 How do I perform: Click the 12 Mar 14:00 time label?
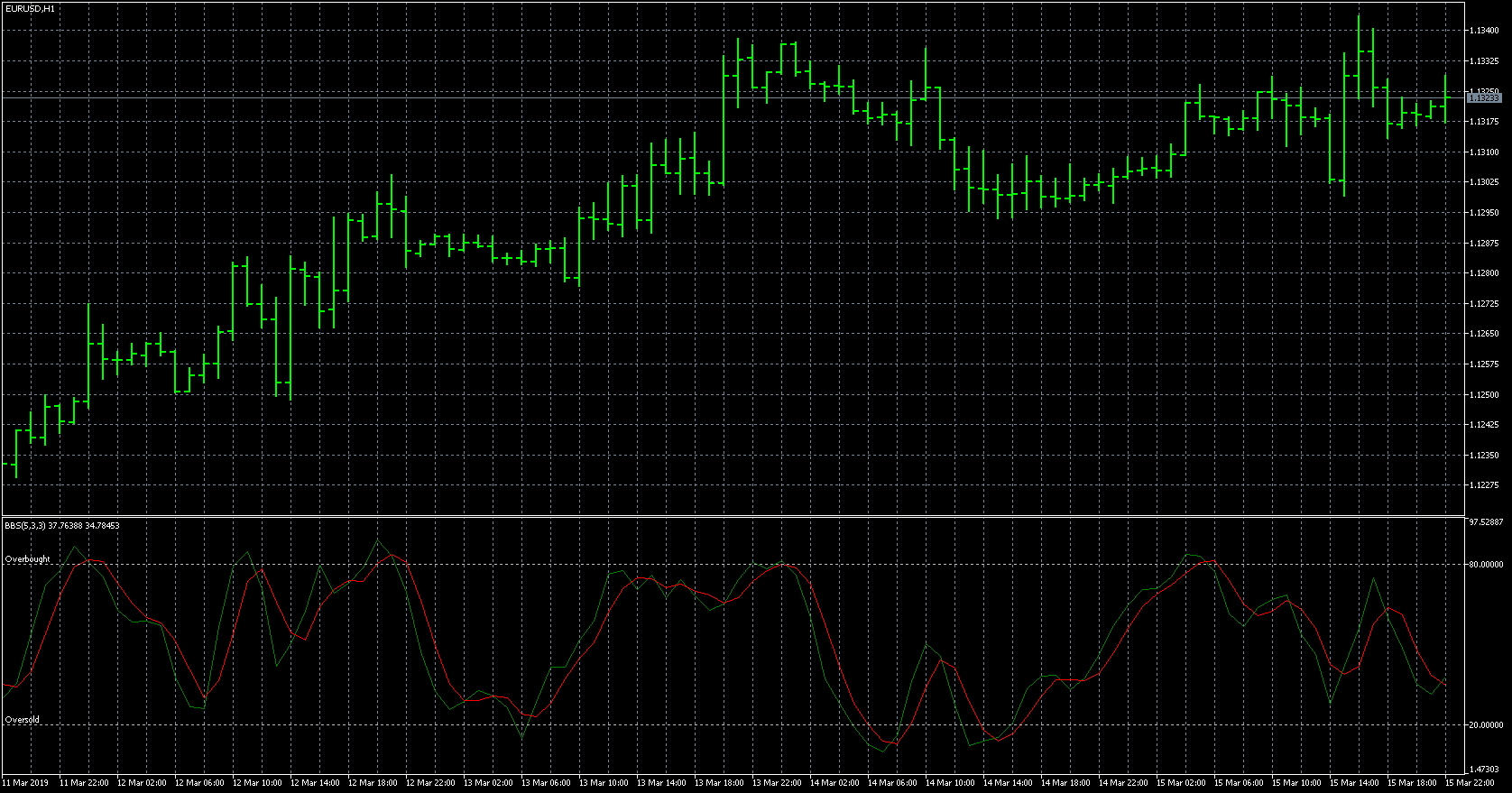click(x=315, y=783)
